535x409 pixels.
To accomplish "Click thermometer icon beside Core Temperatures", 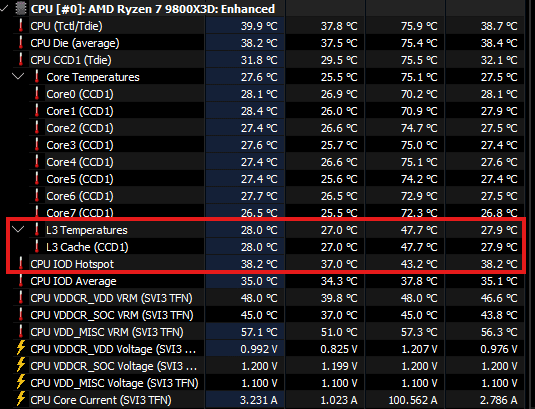I will click(37, 76).
